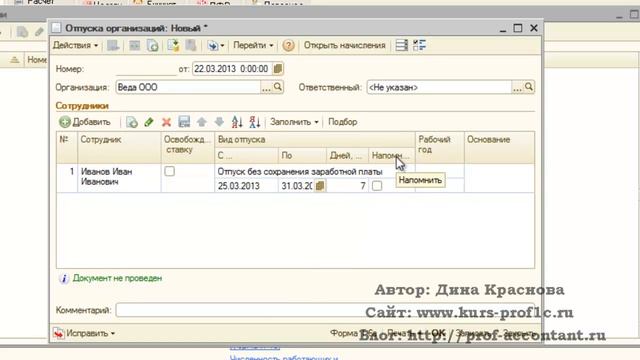Click the Организация field Веда ООО
Image resolution: width=640 pixels, height=360 pixels.
[188, 87]
